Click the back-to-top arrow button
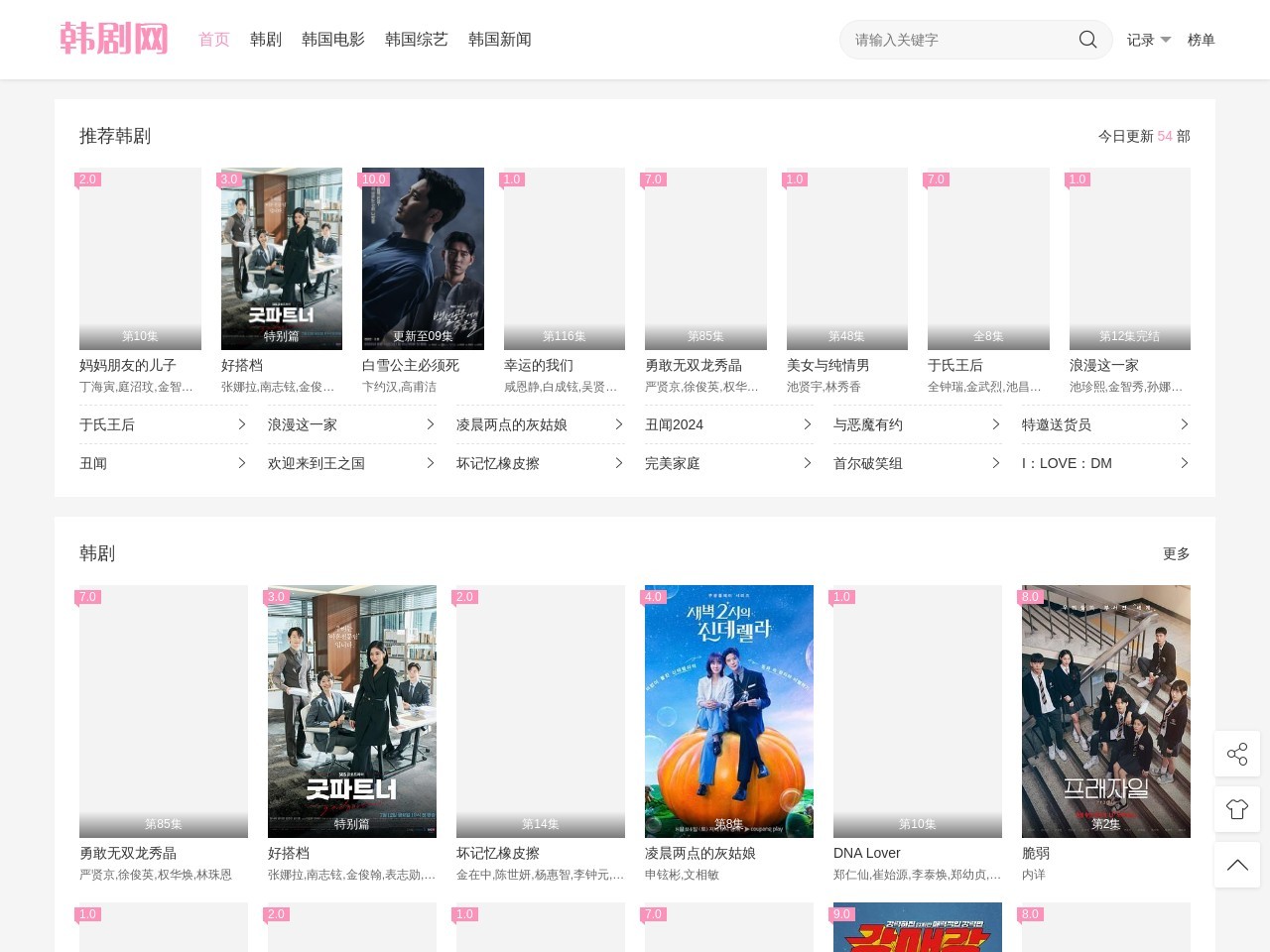Screen dimensions: 1270x952 1237,865
